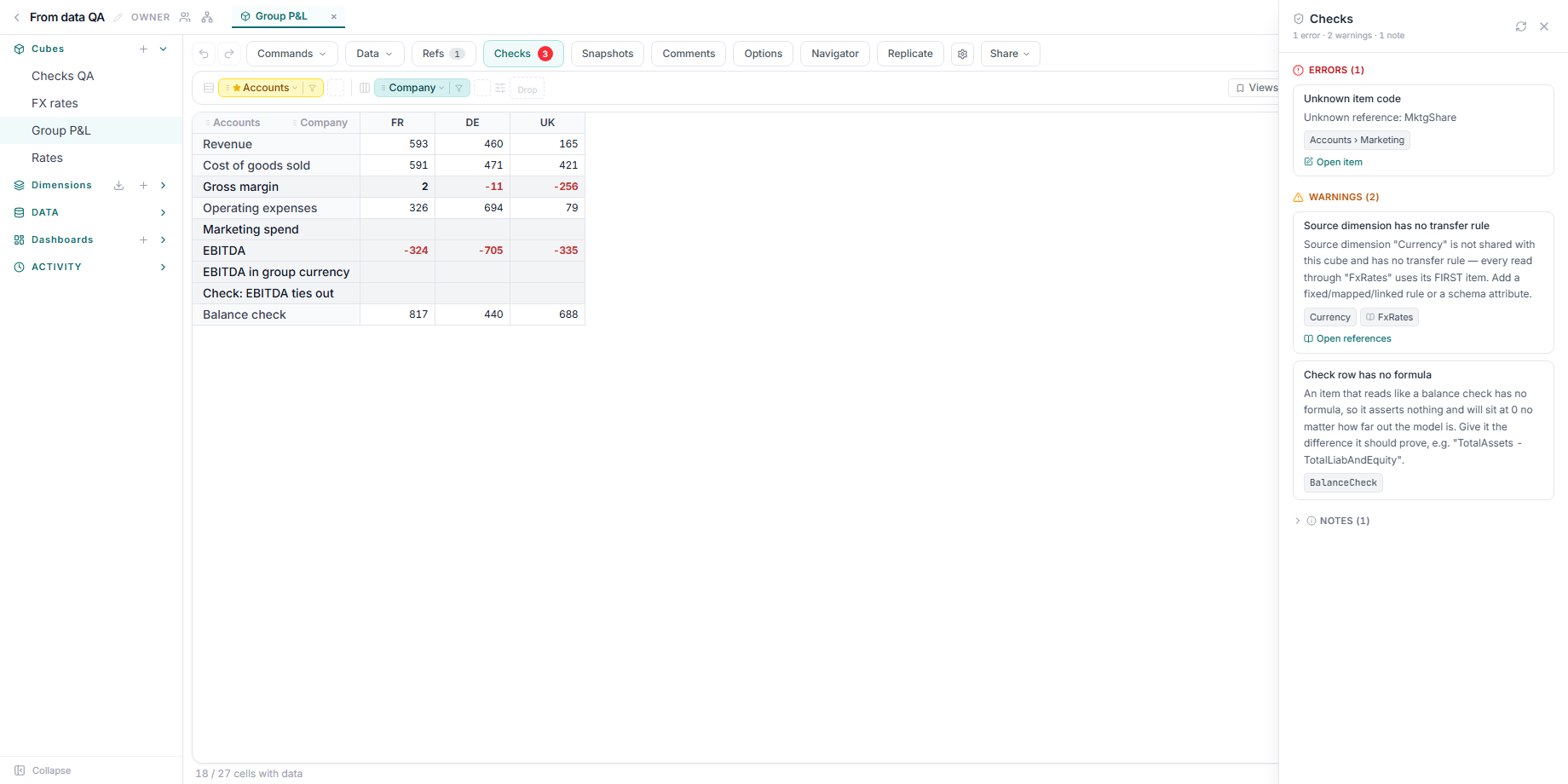Image resolution: width=1568 pixels, height=784 pixels.
Task: Open the Comments panel
Action: coord(689,54)
